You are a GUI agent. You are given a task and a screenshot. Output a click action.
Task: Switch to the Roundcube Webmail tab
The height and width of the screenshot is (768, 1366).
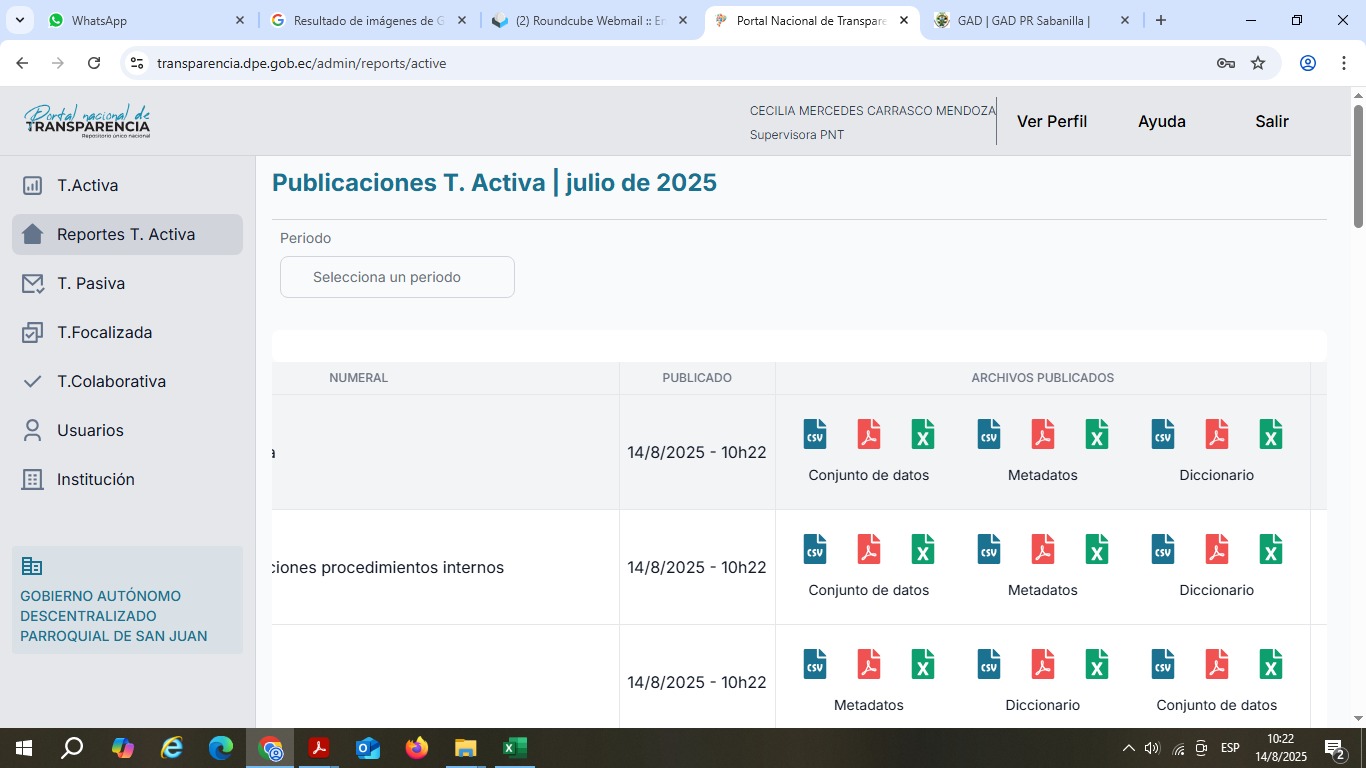(x=590, y=20)
